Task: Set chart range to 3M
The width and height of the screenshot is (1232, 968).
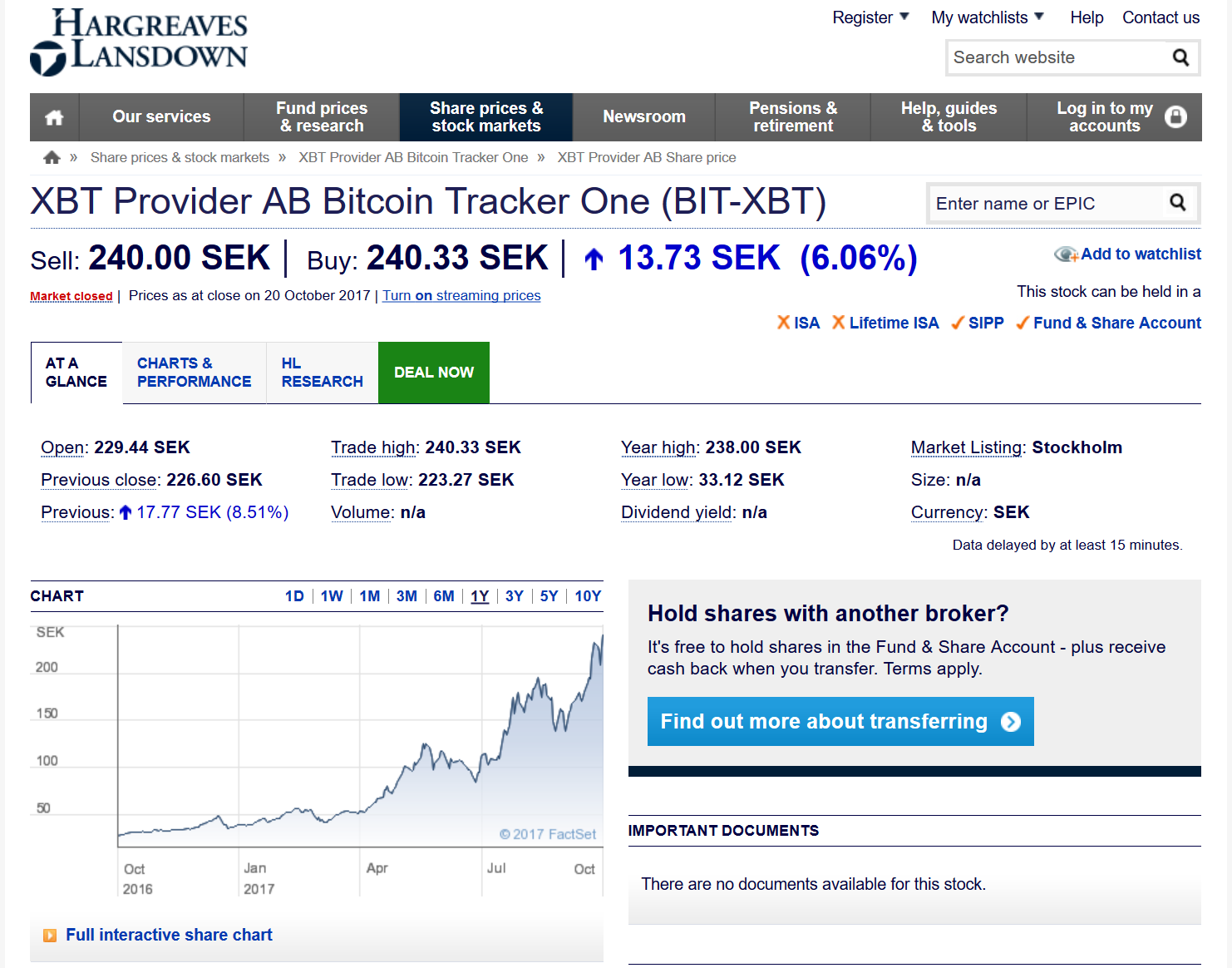Action: click(407, 596)
